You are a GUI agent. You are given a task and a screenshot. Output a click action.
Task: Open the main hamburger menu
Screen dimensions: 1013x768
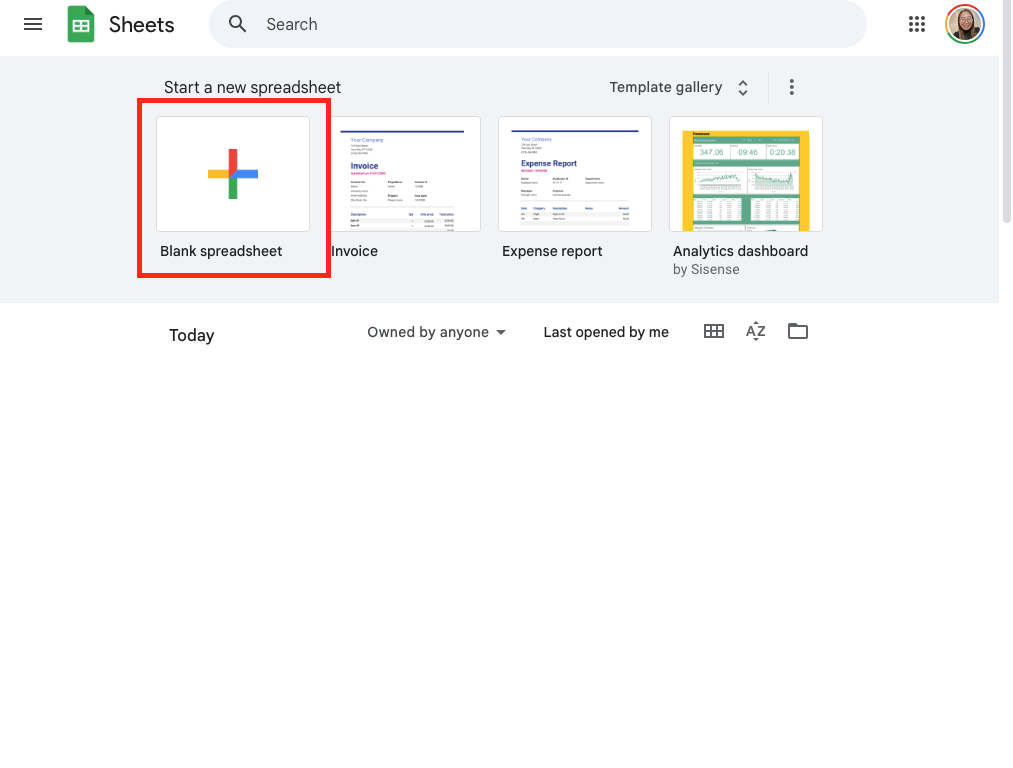(33, 25)
